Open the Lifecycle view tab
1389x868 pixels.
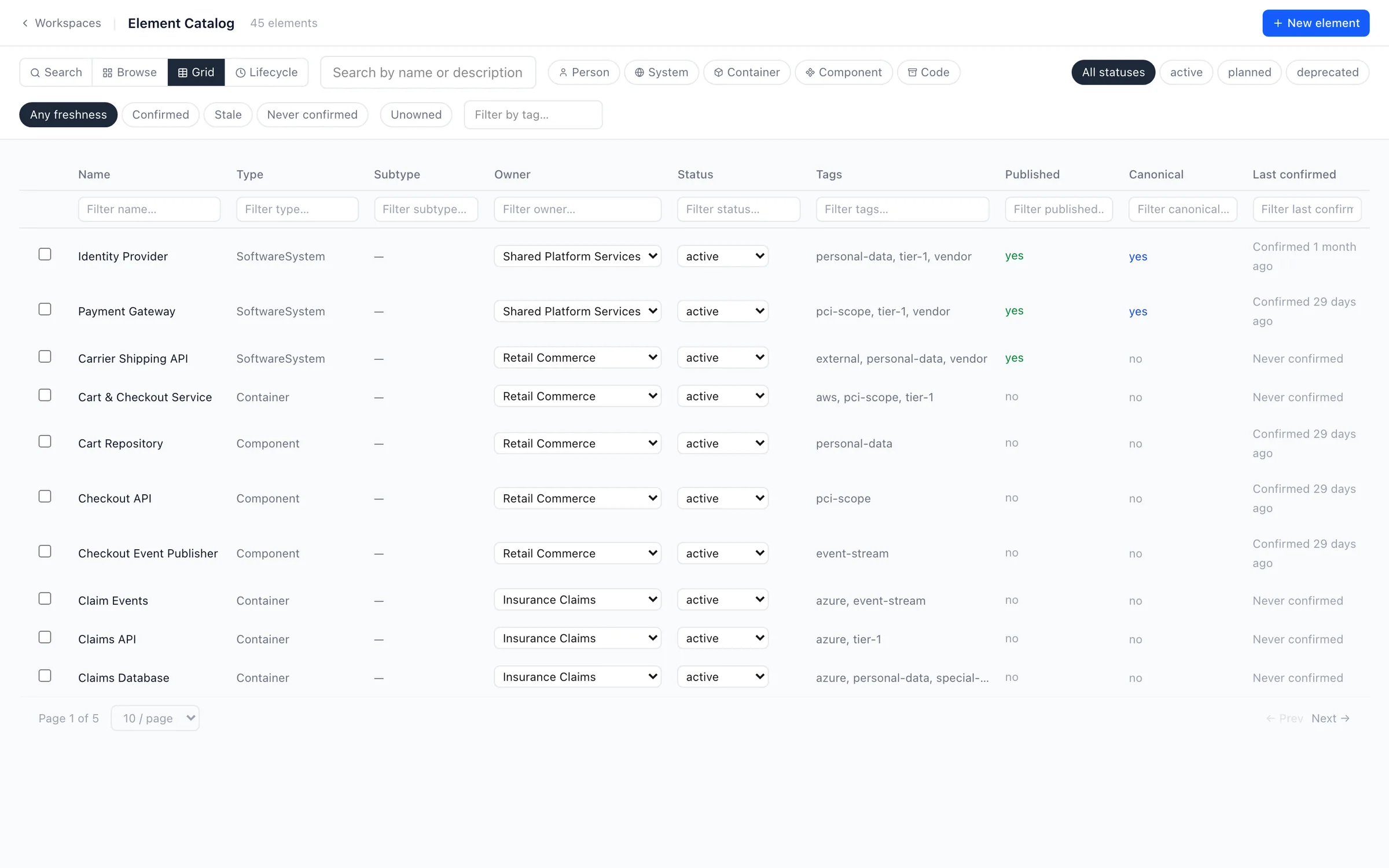267,72
